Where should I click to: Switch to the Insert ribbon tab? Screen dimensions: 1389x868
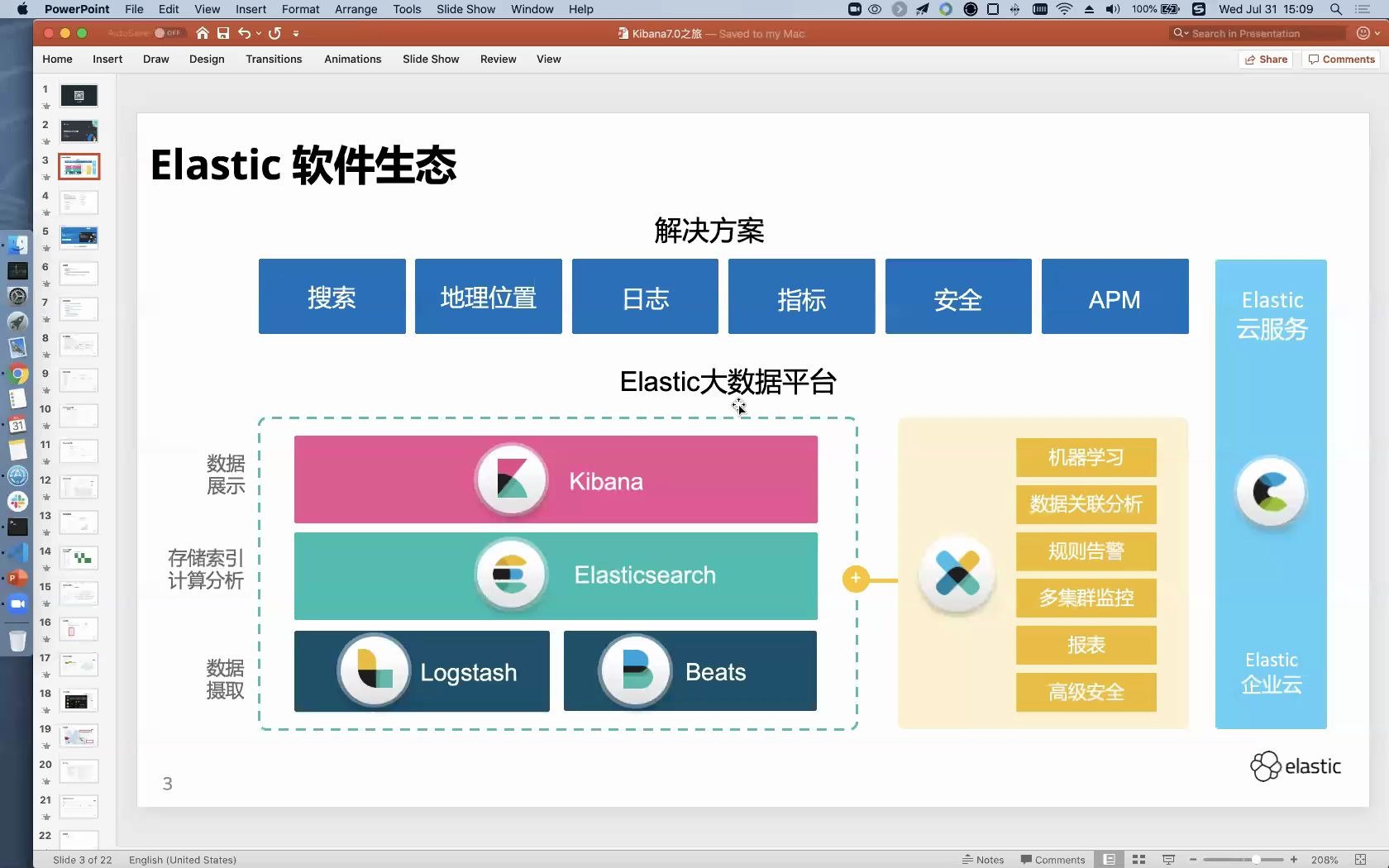coord(107,60)
